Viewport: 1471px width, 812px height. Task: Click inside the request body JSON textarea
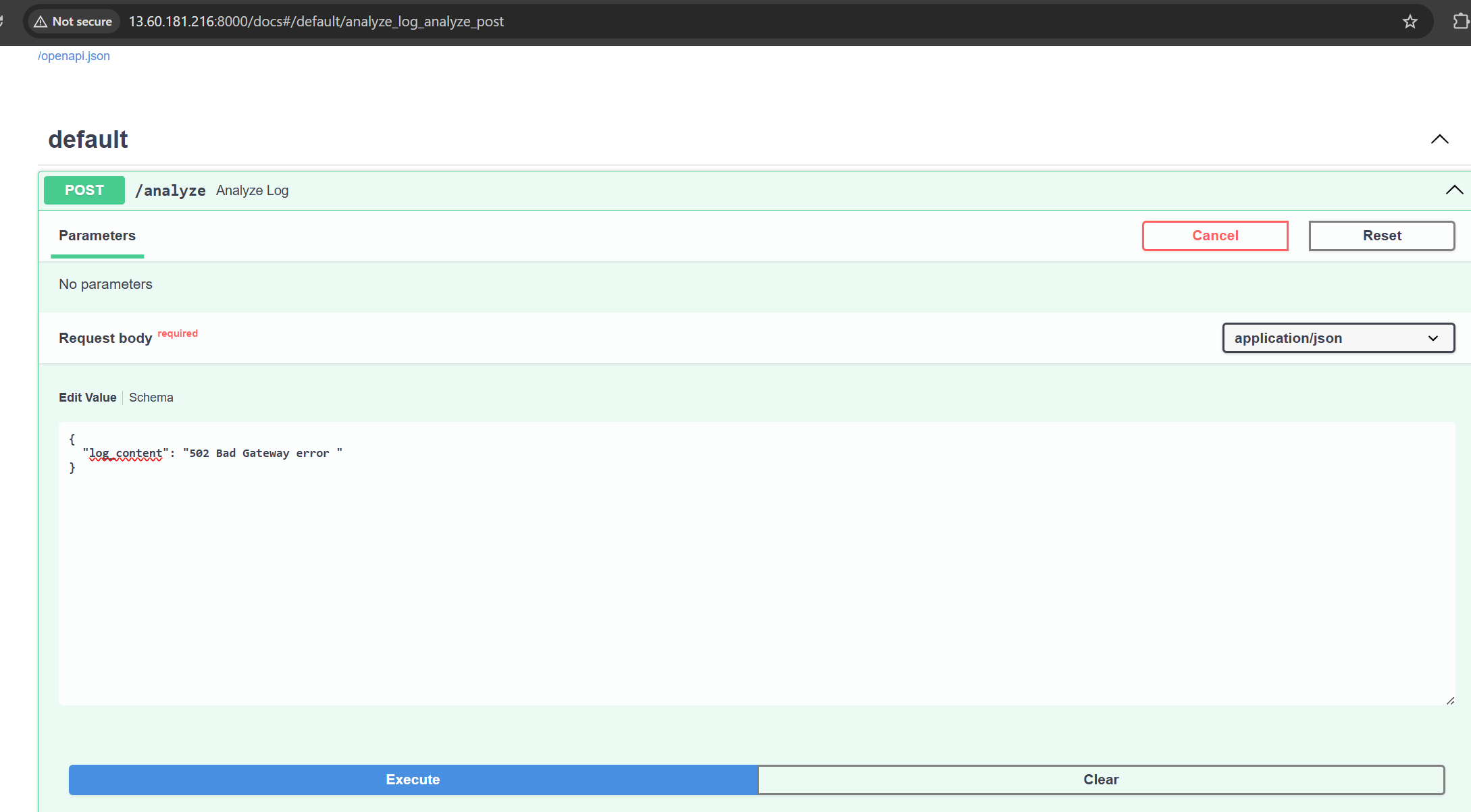[x=756, y=564]
